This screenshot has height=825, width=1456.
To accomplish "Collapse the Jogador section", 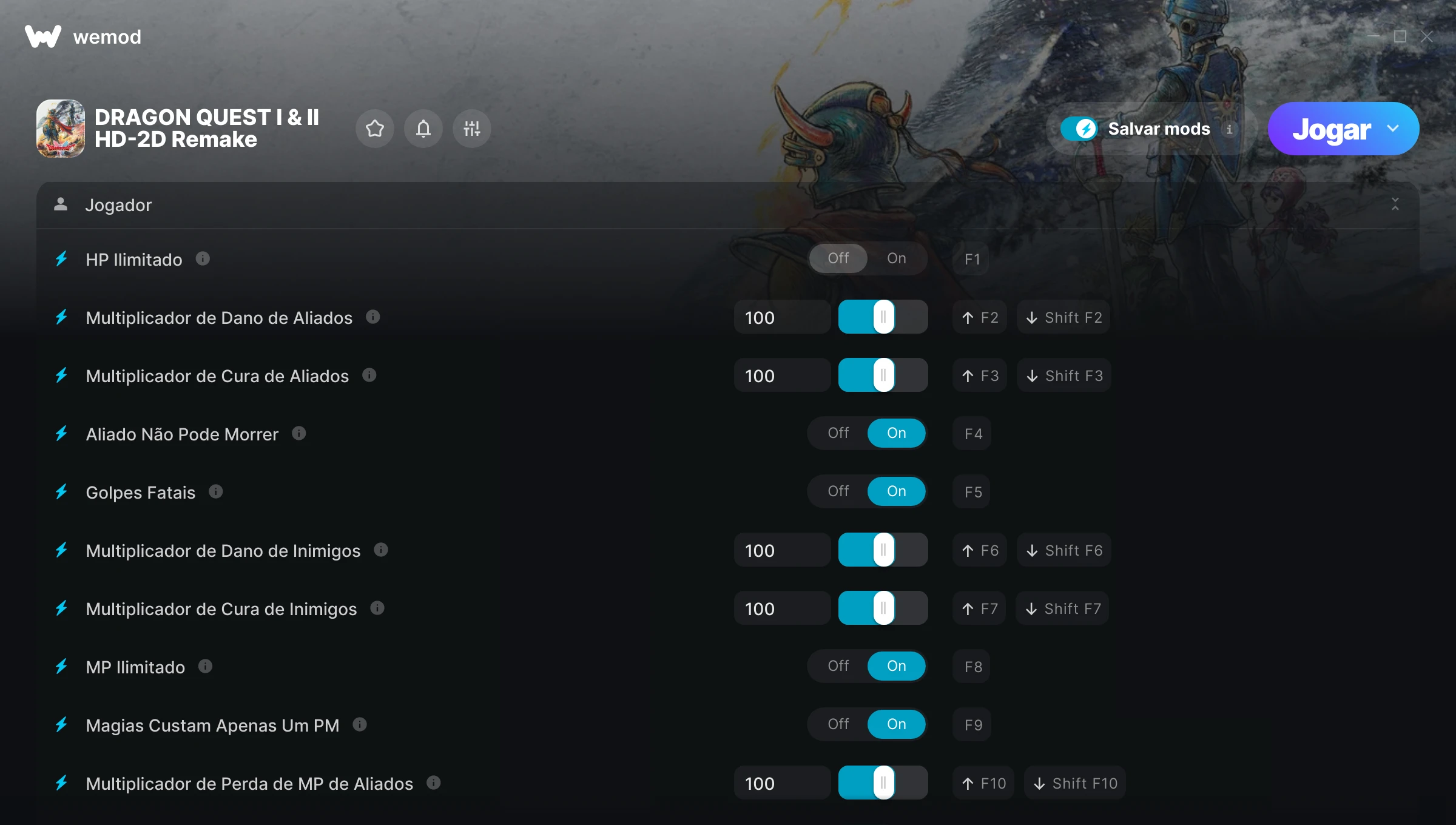I will click(x=1395, y=204).
